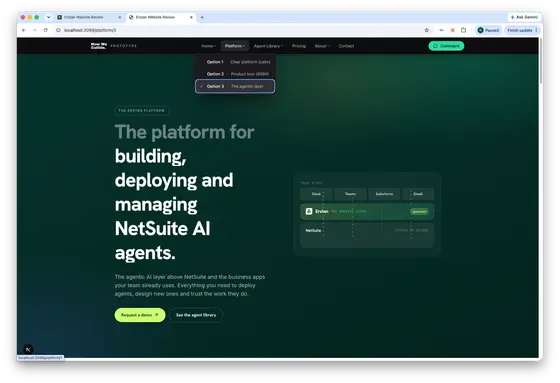The image size is (560, 383).
Task: Select Option 1 Clear platform menu item
Action: [x=235, y=62]
